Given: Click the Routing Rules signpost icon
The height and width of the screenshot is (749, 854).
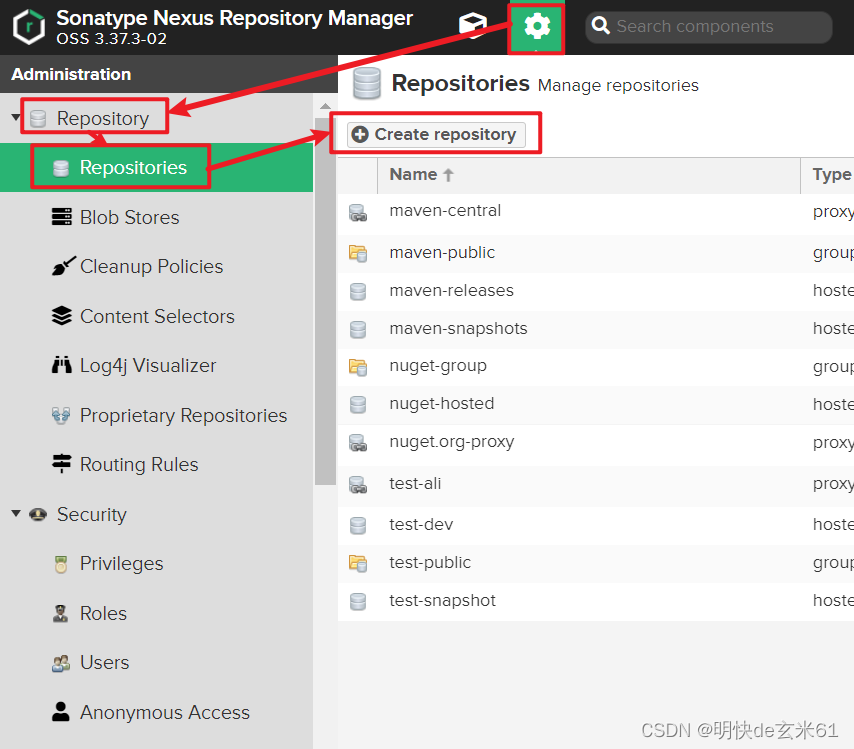Looking at the screenshot, I should (x=62, y=464).
